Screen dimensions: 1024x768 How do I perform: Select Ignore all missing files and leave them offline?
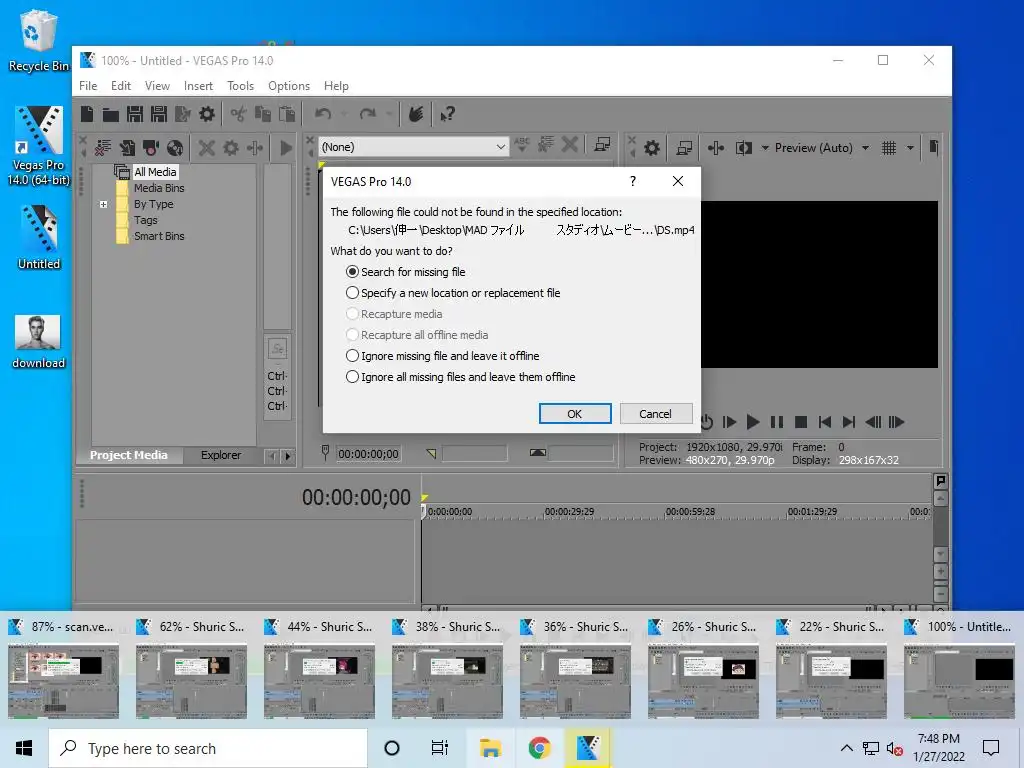[x=460, y=377]
